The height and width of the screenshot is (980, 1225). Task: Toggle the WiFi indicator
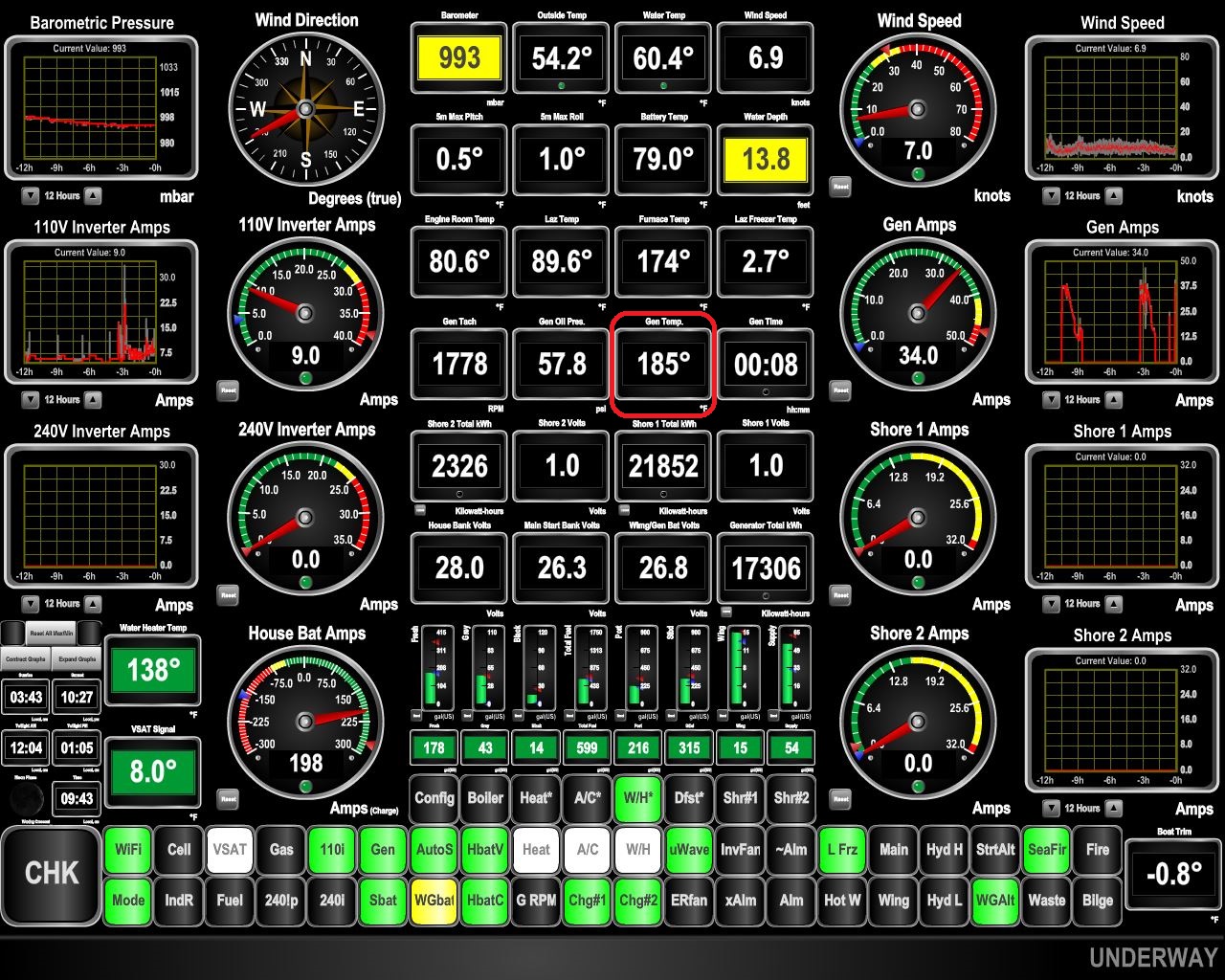coord(128,850)
